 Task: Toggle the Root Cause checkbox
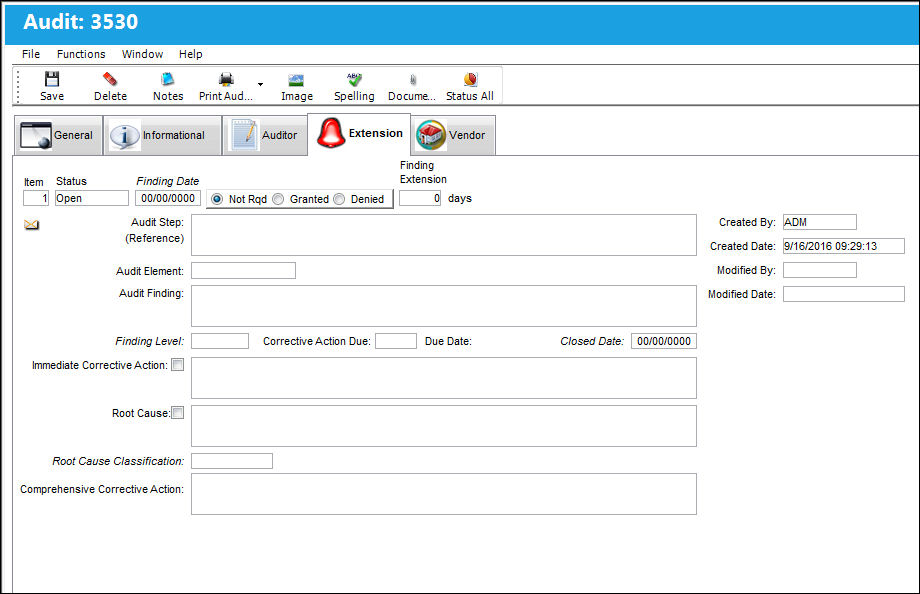click(x=178, y=413)
